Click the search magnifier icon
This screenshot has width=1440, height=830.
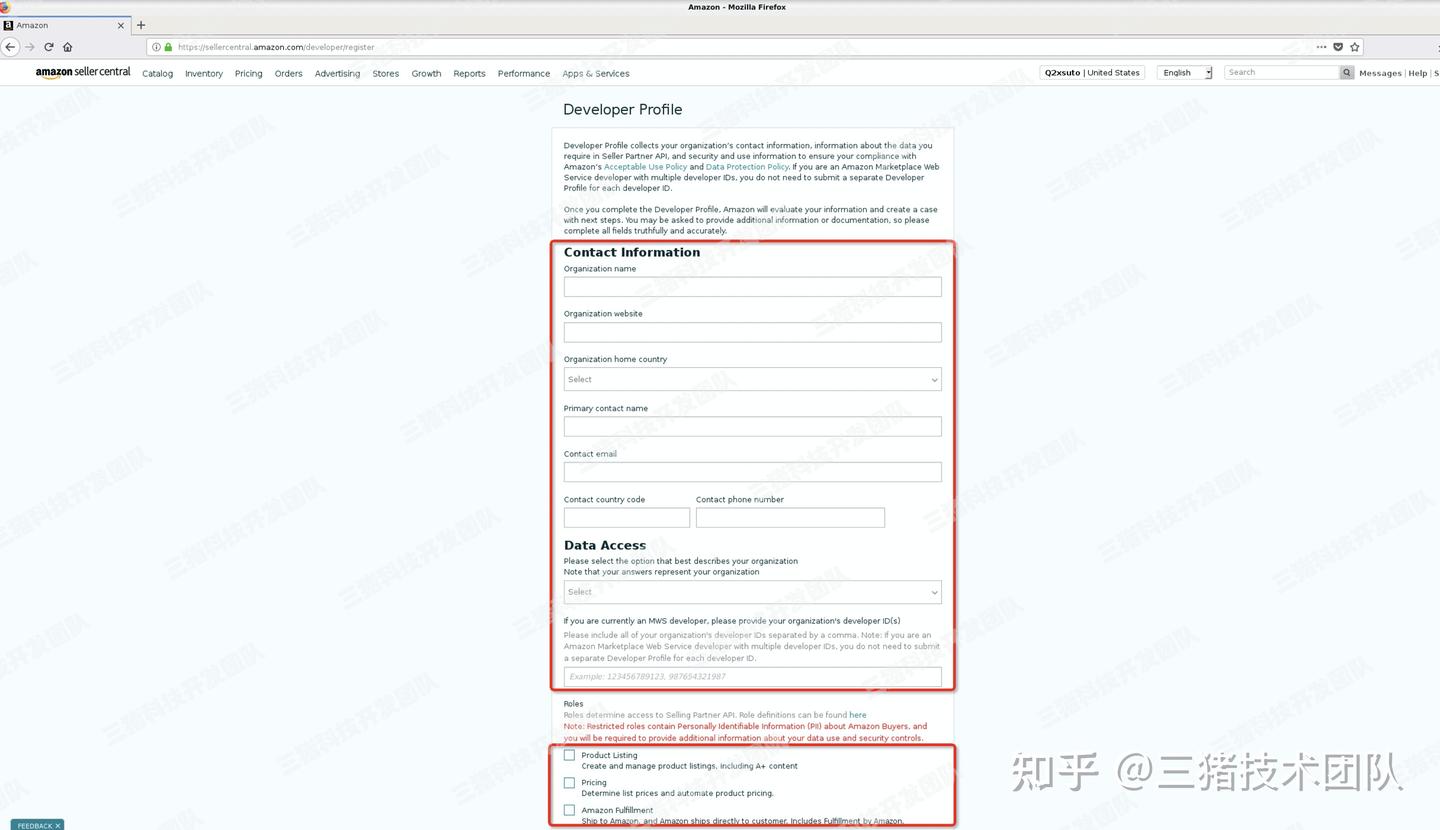pos(1346,72)
